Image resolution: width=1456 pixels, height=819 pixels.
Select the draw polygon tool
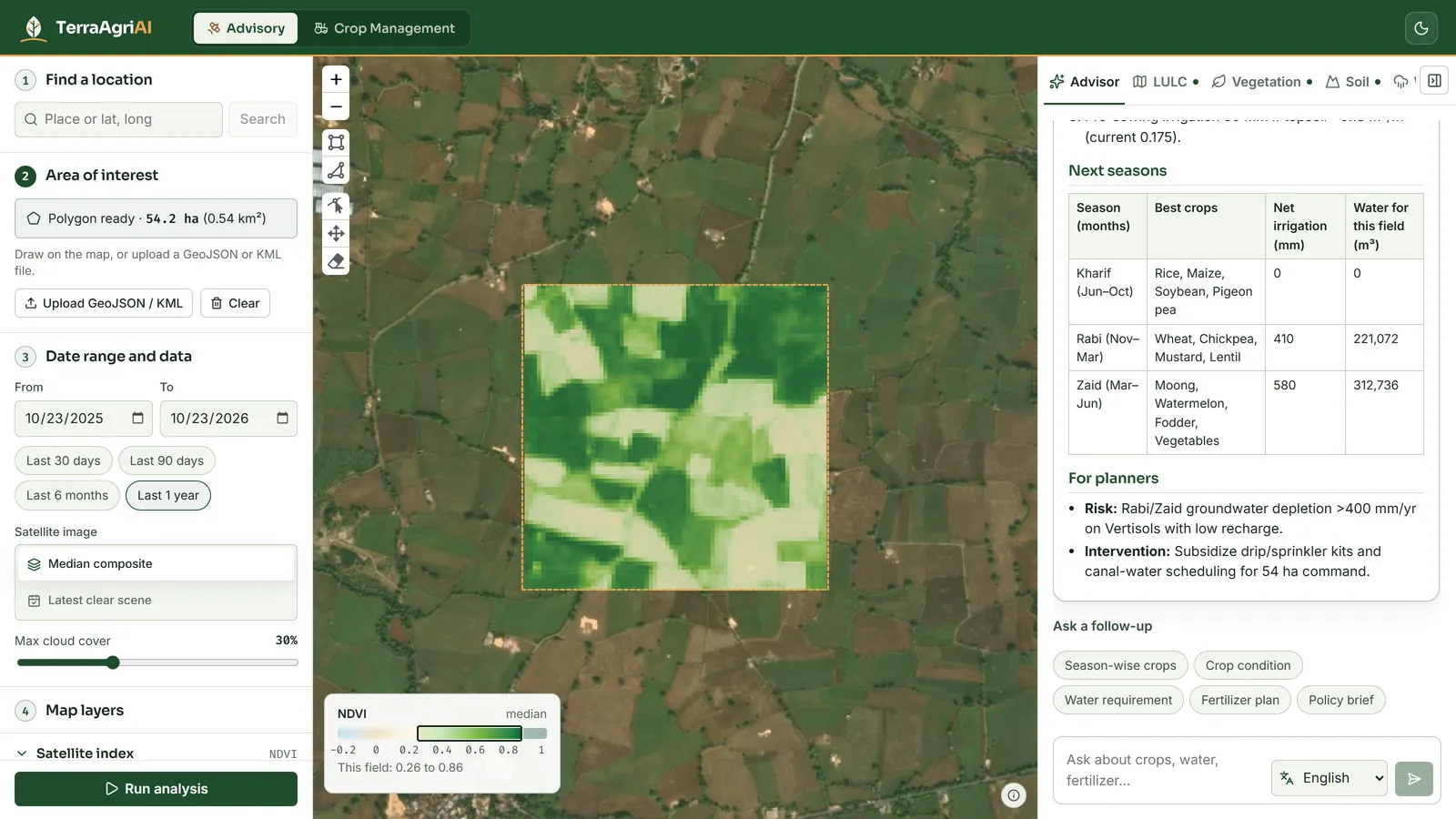point(336,170)
